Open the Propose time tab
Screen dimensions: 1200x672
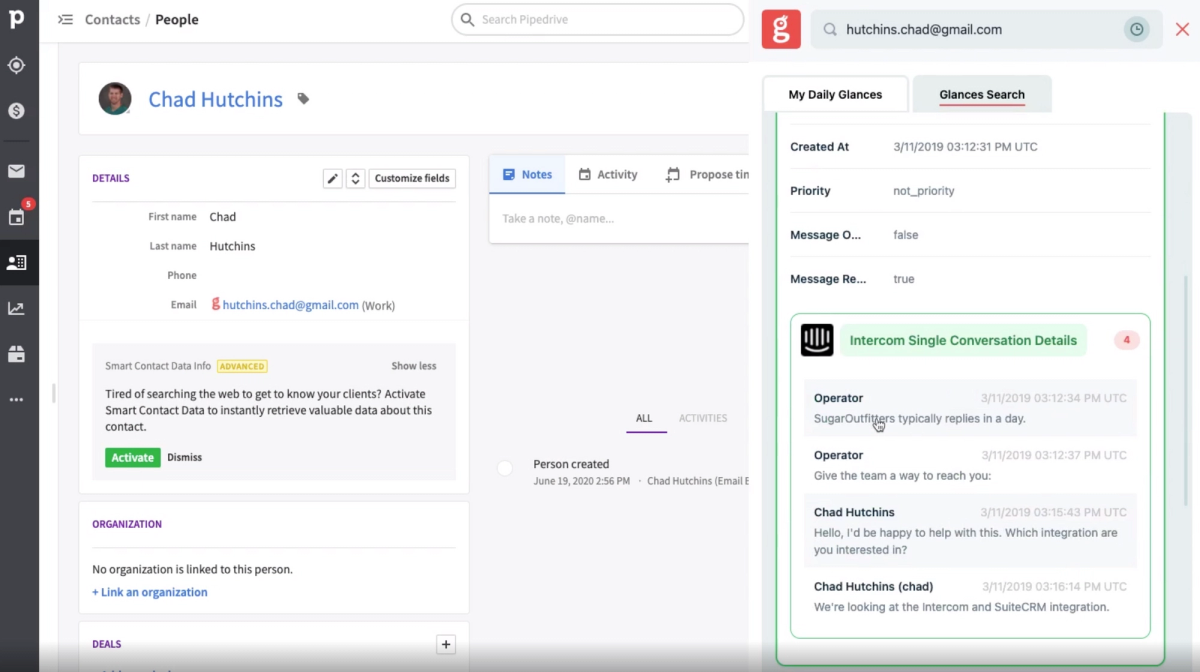[706, 174]
